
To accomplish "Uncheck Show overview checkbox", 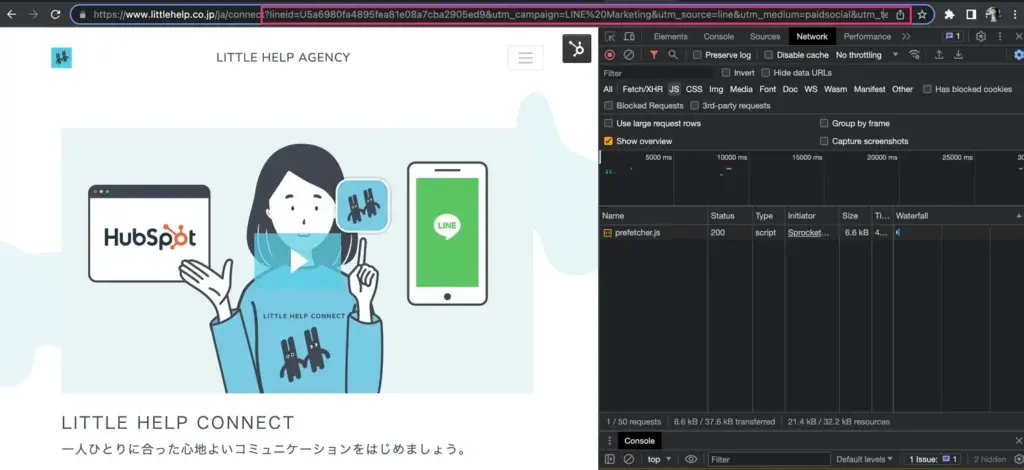I will point(609,141).
